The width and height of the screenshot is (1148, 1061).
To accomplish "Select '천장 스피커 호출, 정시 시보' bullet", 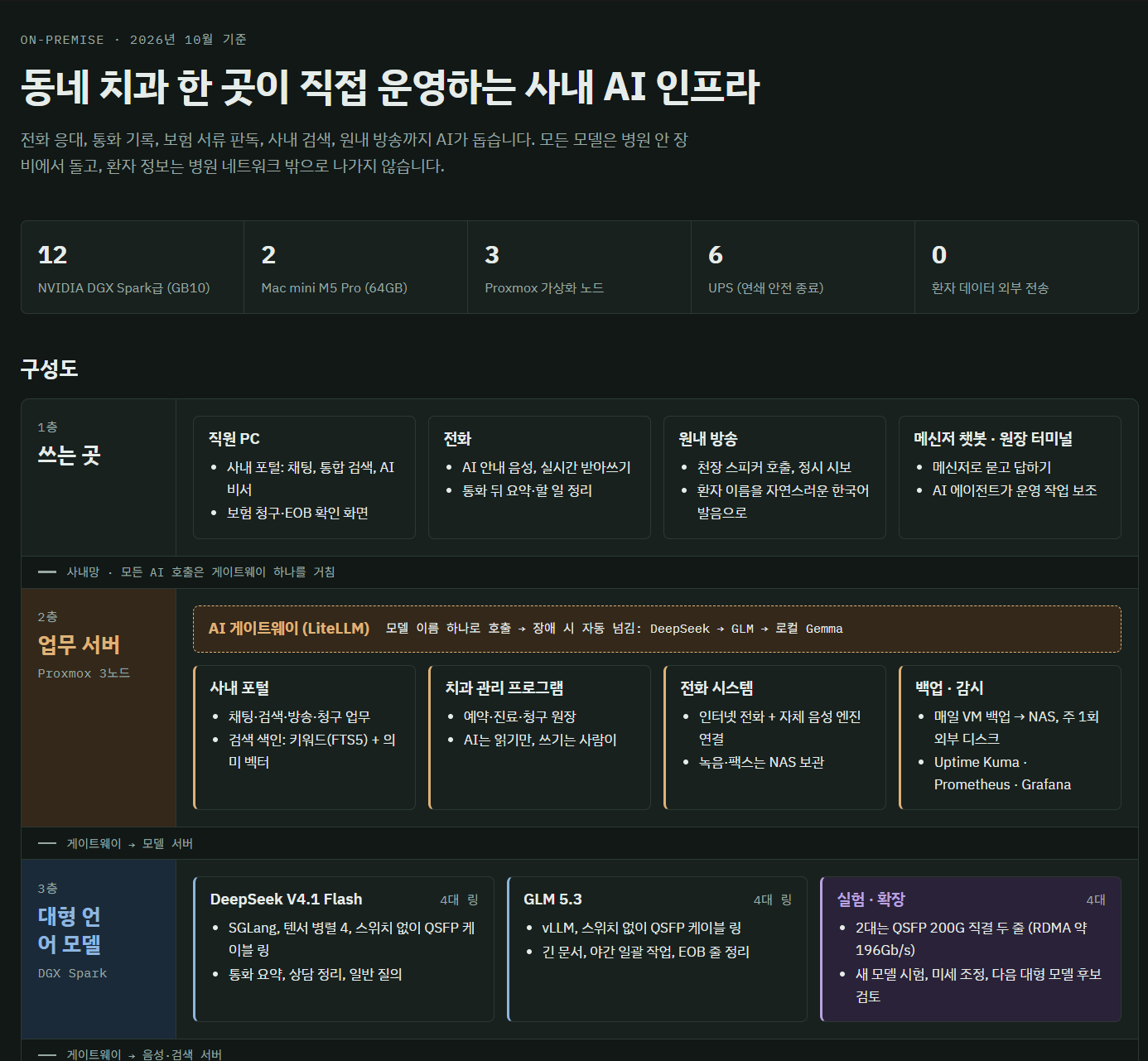I will (774, 468).
